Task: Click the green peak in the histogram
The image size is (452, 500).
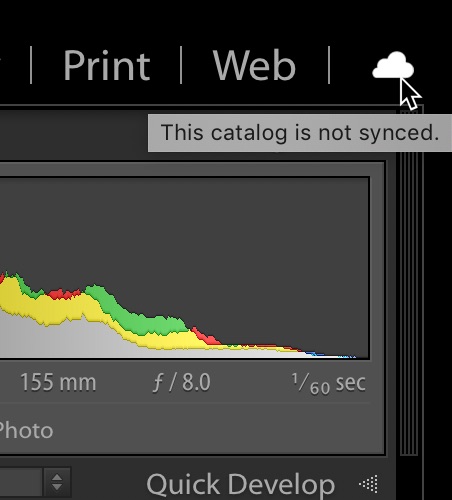Action: click(97, 293)
